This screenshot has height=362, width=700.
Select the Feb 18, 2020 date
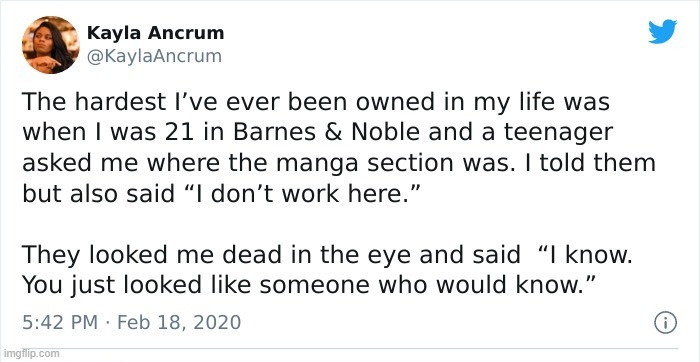coord(179,322)
